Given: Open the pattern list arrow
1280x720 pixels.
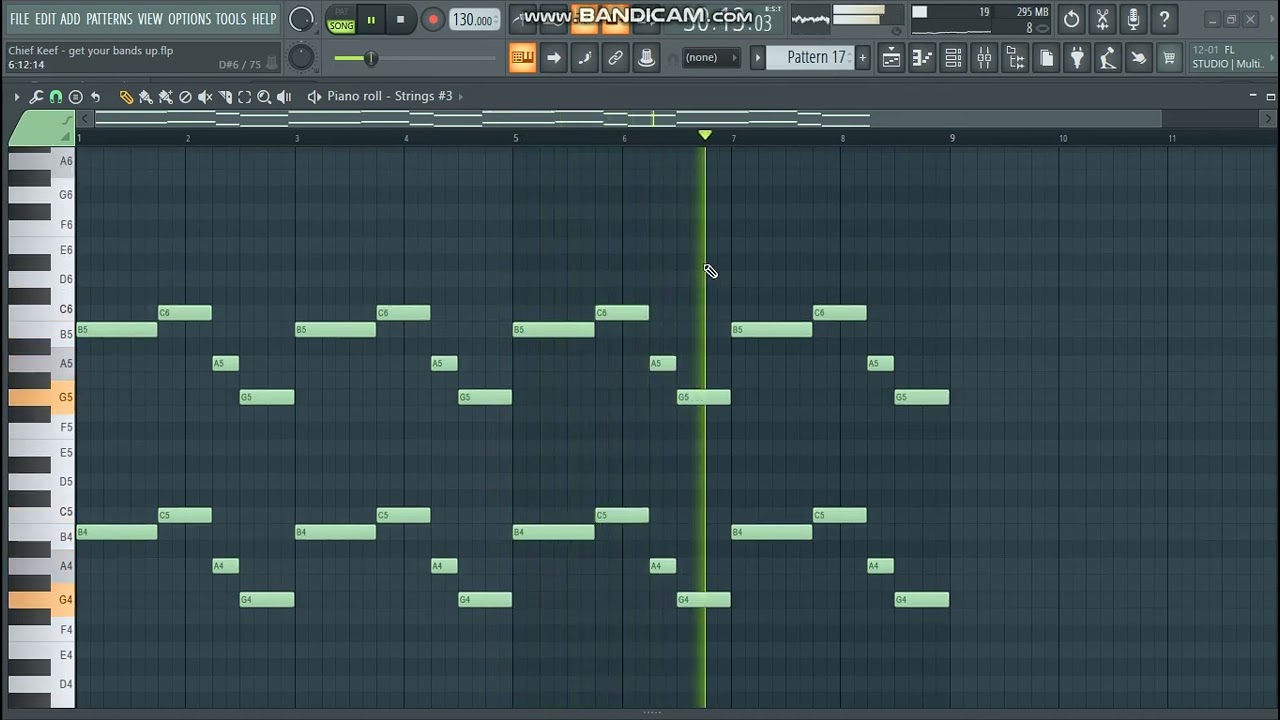Looking at the screenshot, I should coord(758,58).
